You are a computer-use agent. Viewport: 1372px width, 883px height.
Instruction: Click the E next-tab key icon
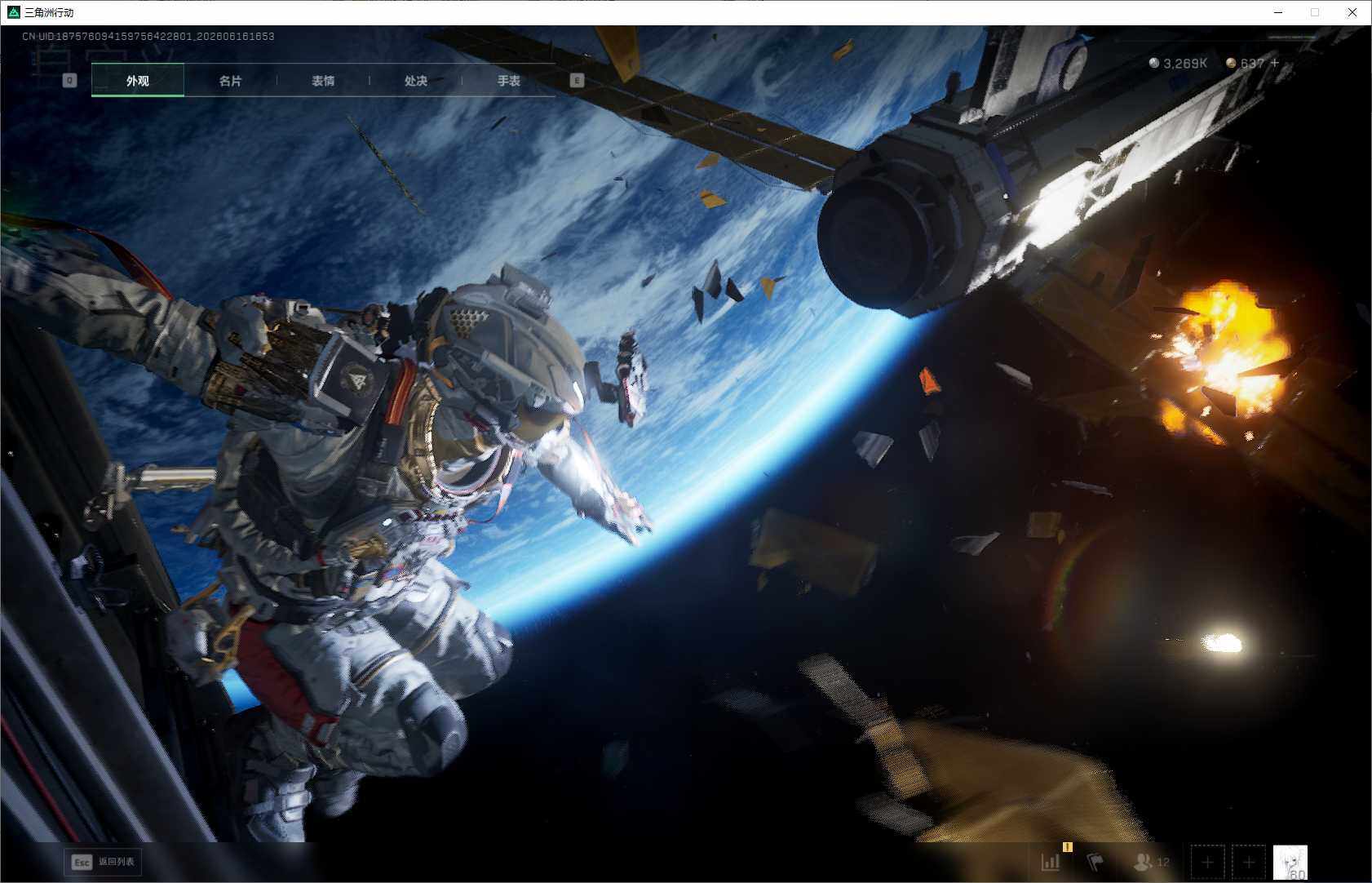pyautogui.click(x=577, y=80)
